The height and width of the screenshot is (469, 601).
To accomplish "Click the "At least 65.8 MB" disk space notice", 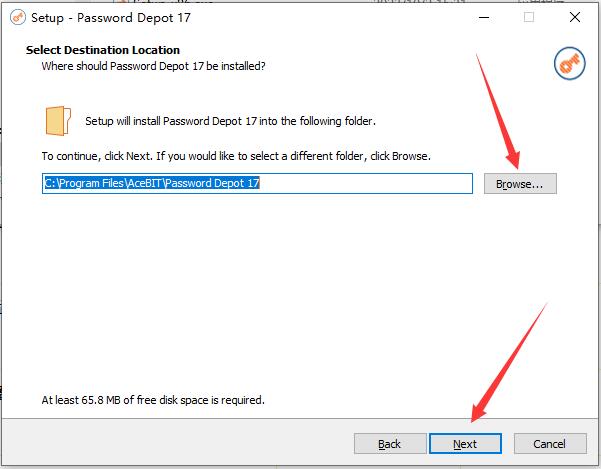I will (153, 400).
